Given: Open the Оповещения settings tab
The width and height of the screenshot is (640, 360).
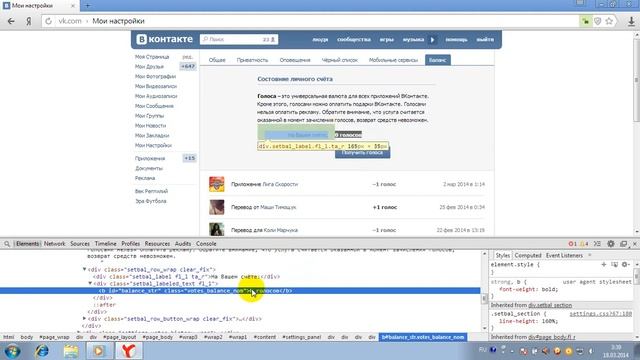Looking at the screenshot, I should 295,60.
